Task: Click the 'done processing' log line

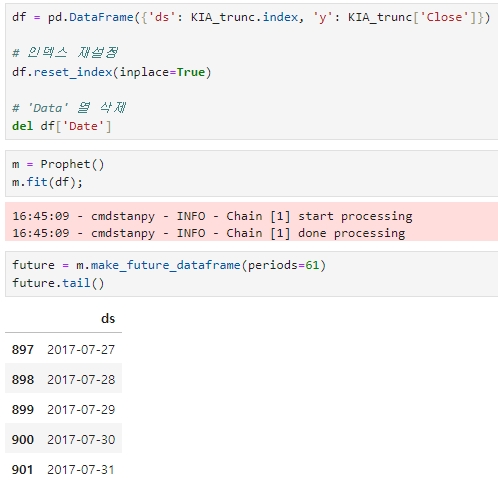Action: [209, 233]
